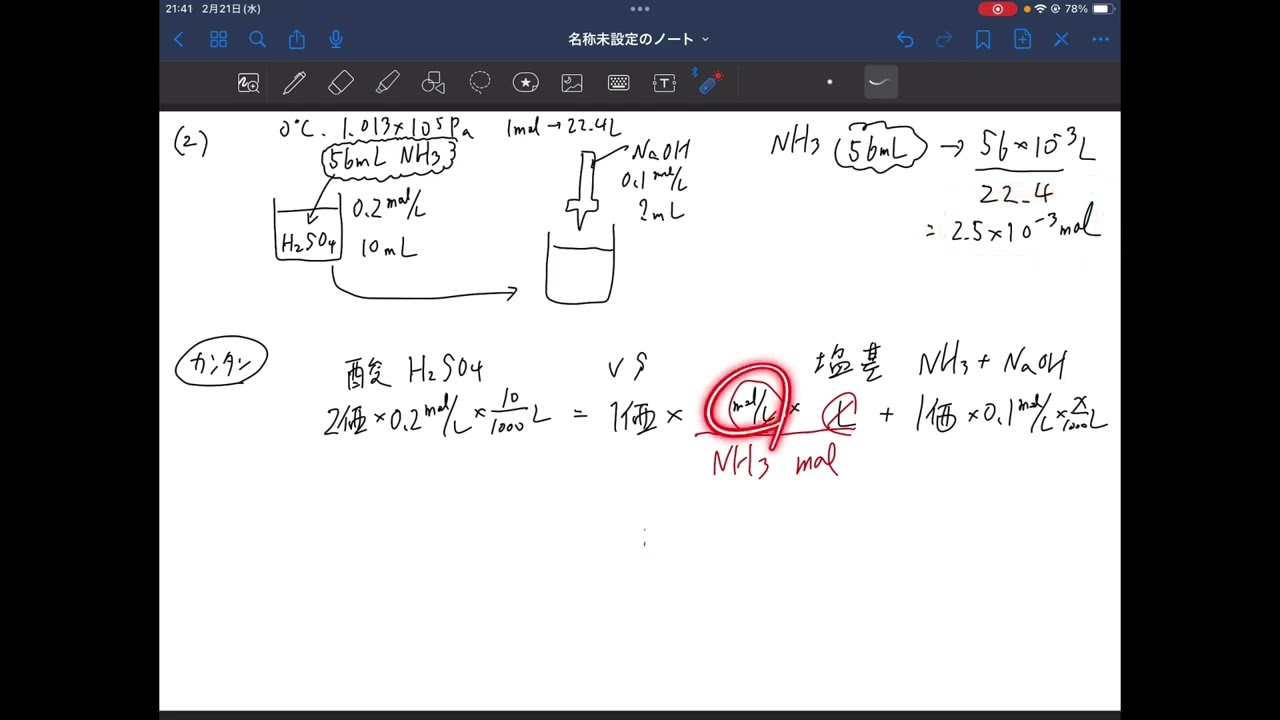Image resolution: width=1280 pixels, height=720 pixels.
Task: Undo the last stroke
Action: tap(905, 39)
